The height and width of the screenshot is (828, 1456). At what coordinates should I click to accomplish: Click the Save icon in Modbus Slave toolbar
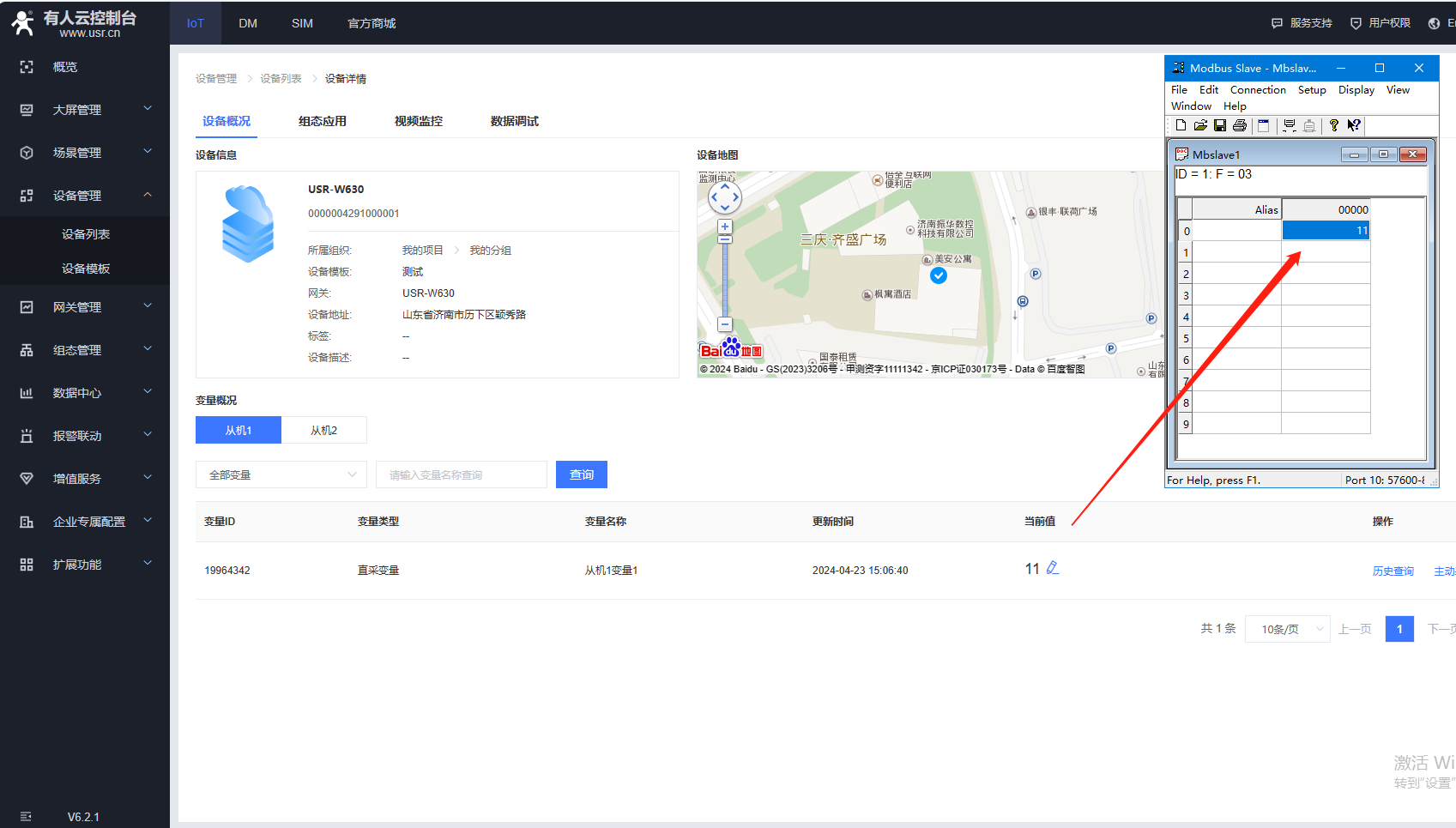point(1220,125)
